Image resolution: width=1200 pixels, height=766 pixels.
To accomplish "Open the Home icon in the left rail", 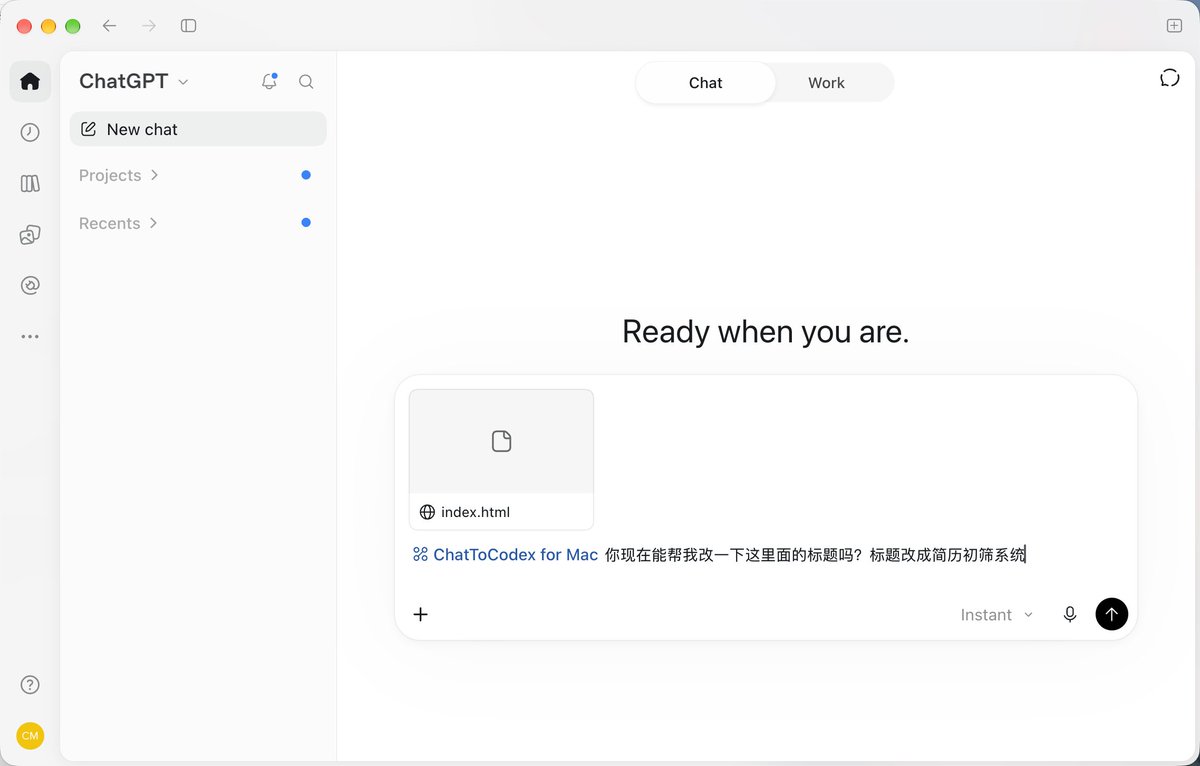I will pos(30,81).
